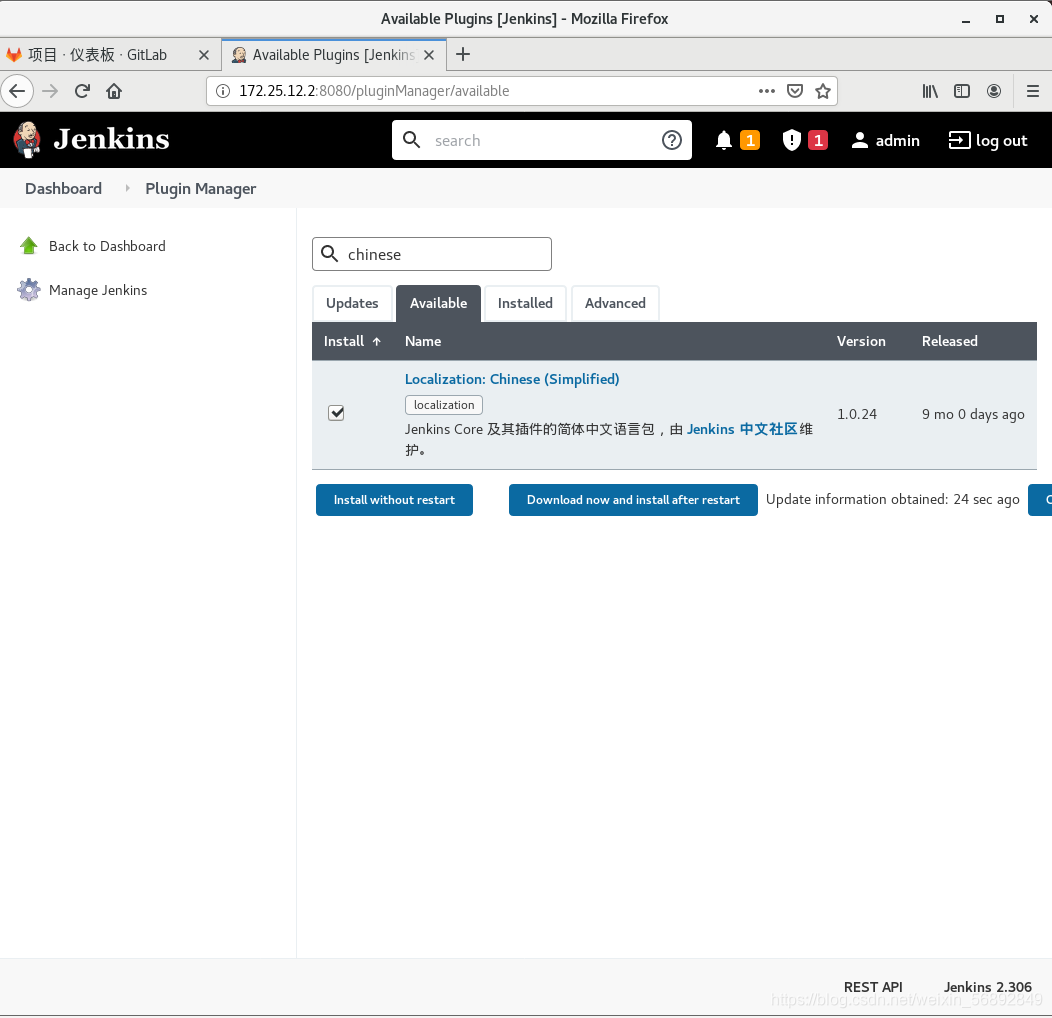
Task: Open the site information icon in the address bar
Action: coord(223,91)
